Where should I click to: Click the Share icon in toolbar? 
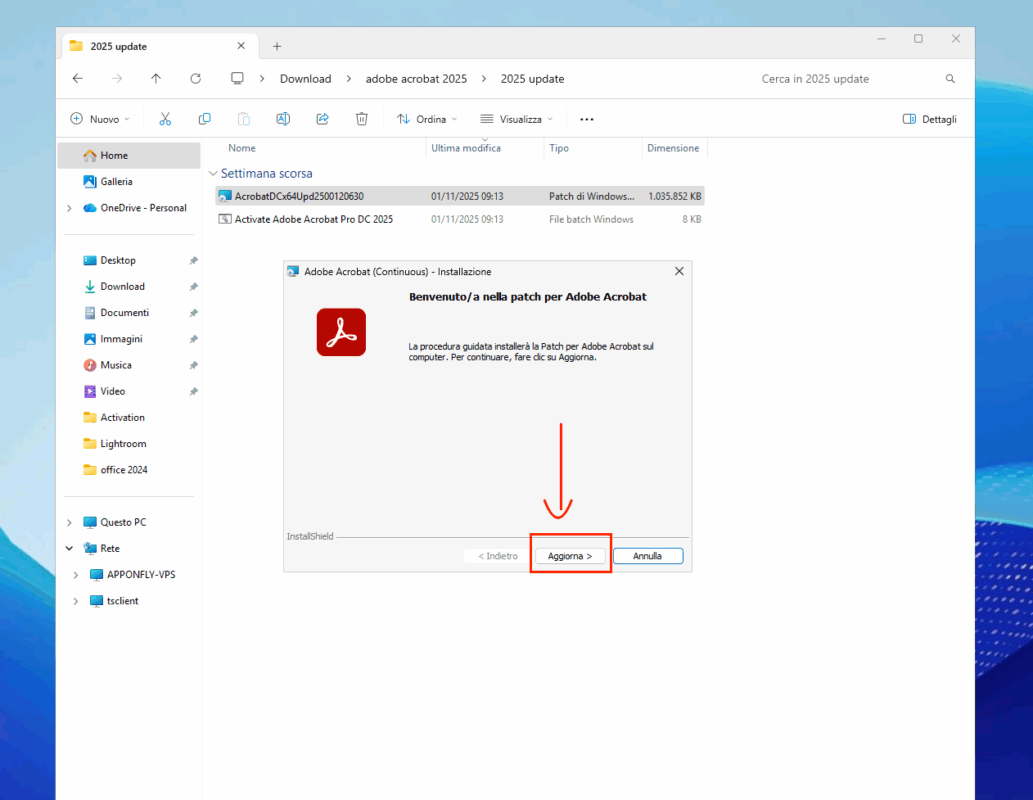[x=322, y=119]
